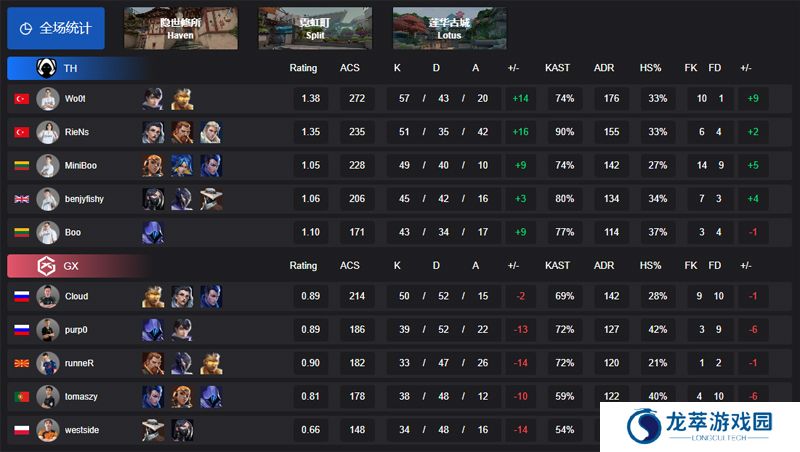This screenshot has height=452, width=800.
Task: Select the Split map thumbnail
Action: 315,28
